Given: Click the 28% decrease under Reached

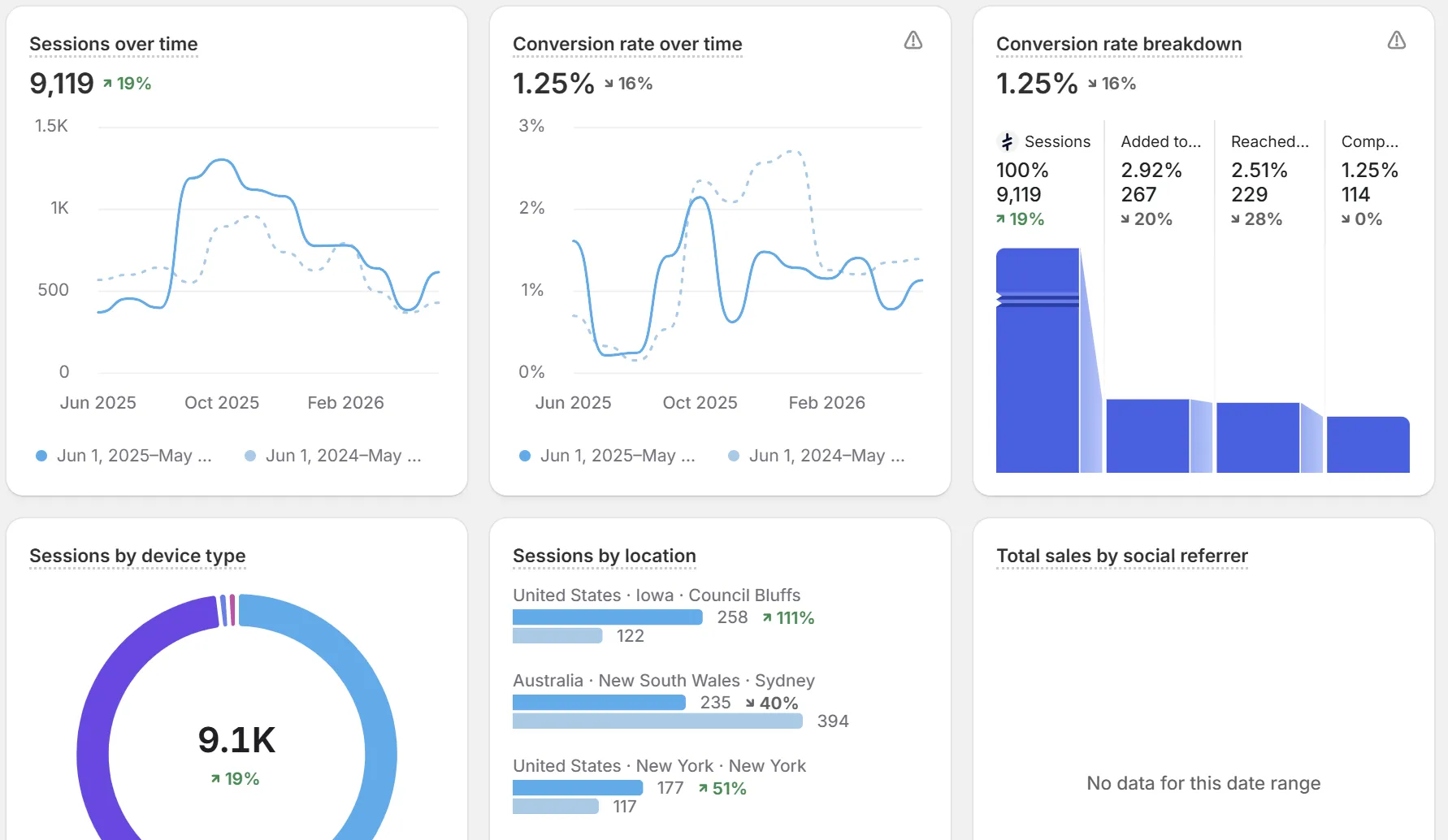Looking at the screenshot, I should [x=1256, y=219].
